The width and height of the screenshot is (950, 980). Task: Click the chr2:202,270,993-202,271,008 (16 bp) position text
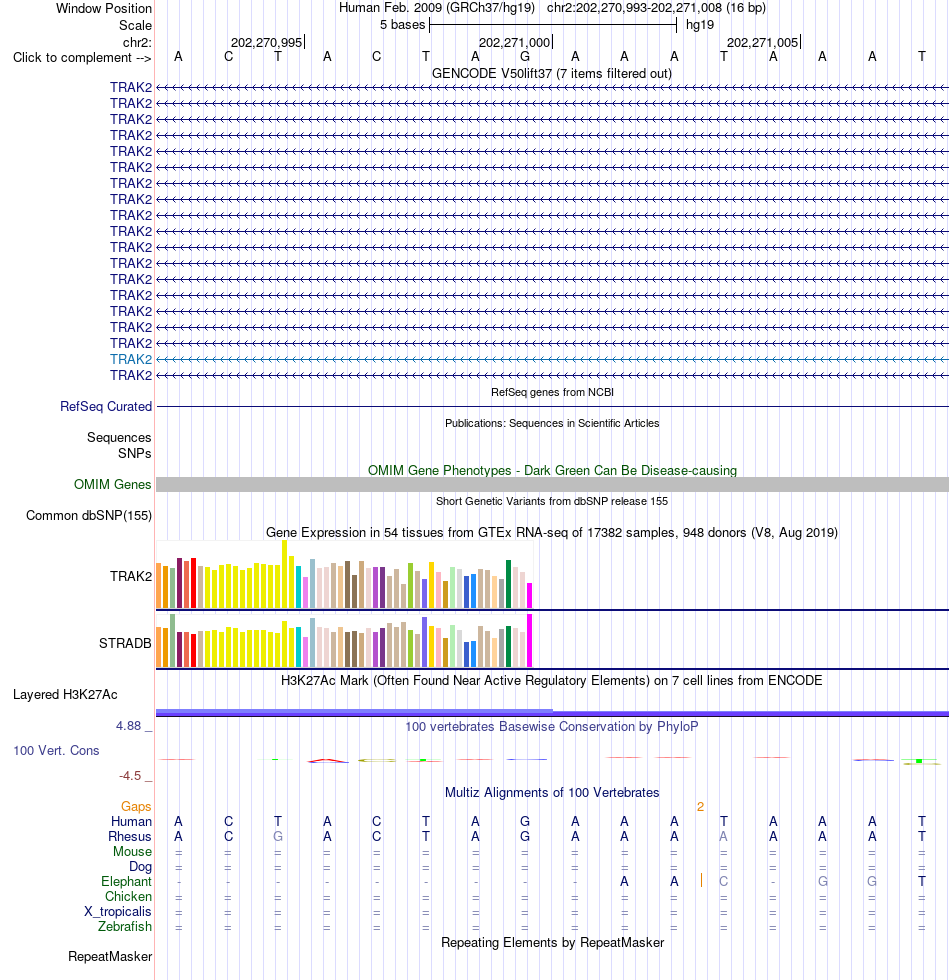[x=656, y=8]
